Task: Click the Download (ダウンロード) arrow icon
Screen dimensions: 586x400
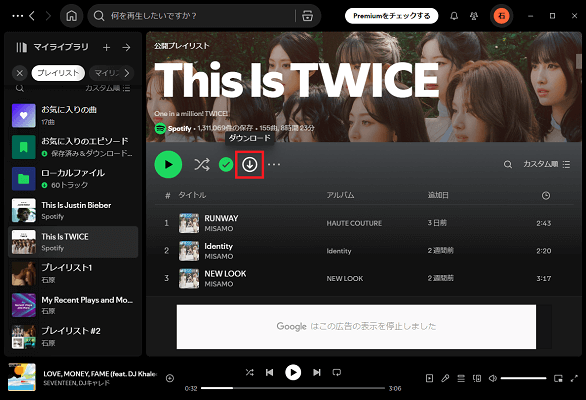Action: (x=250, y=164)
